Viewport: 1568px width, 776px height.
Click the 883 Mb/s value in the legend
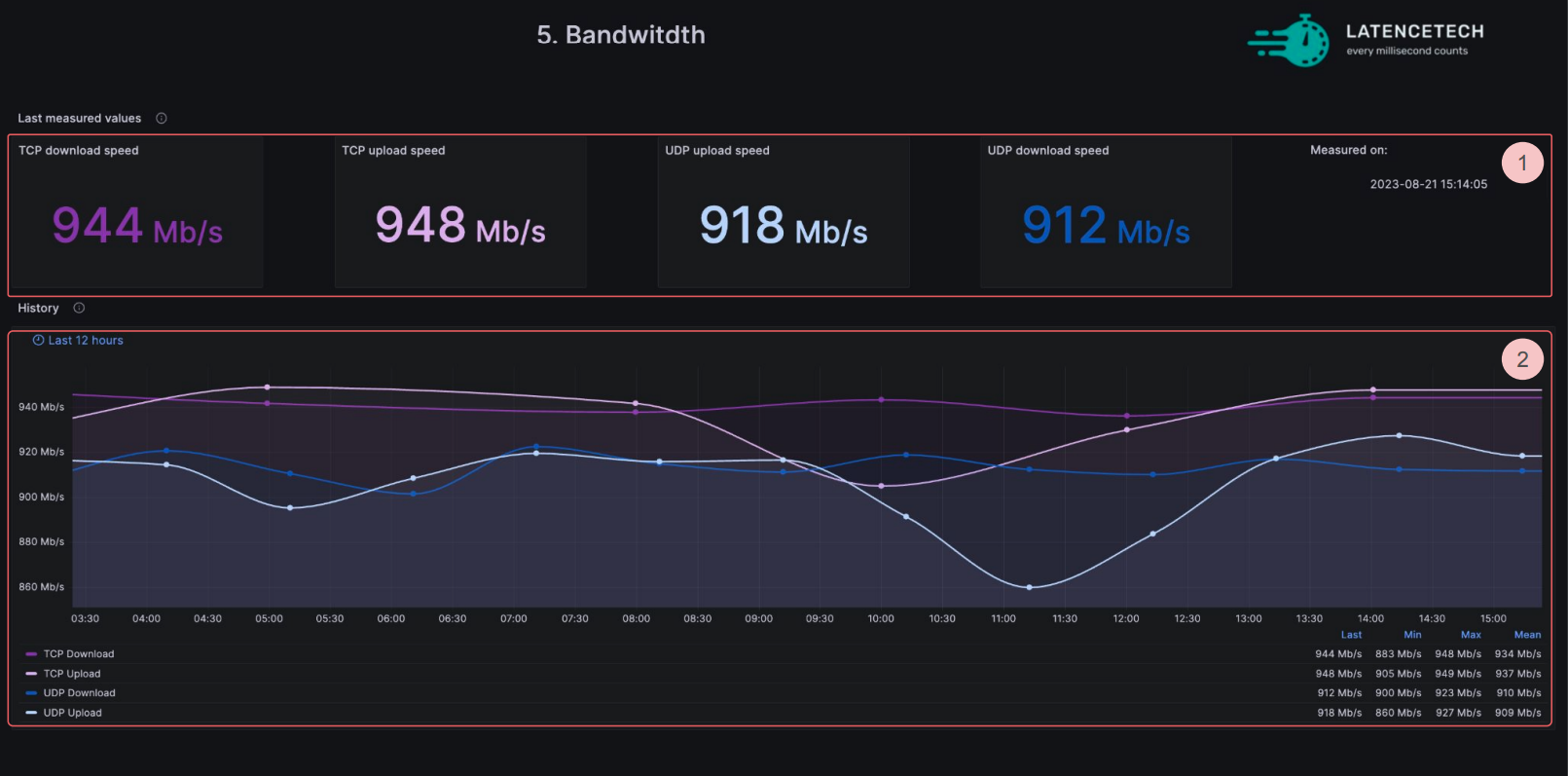[1398, 654]
